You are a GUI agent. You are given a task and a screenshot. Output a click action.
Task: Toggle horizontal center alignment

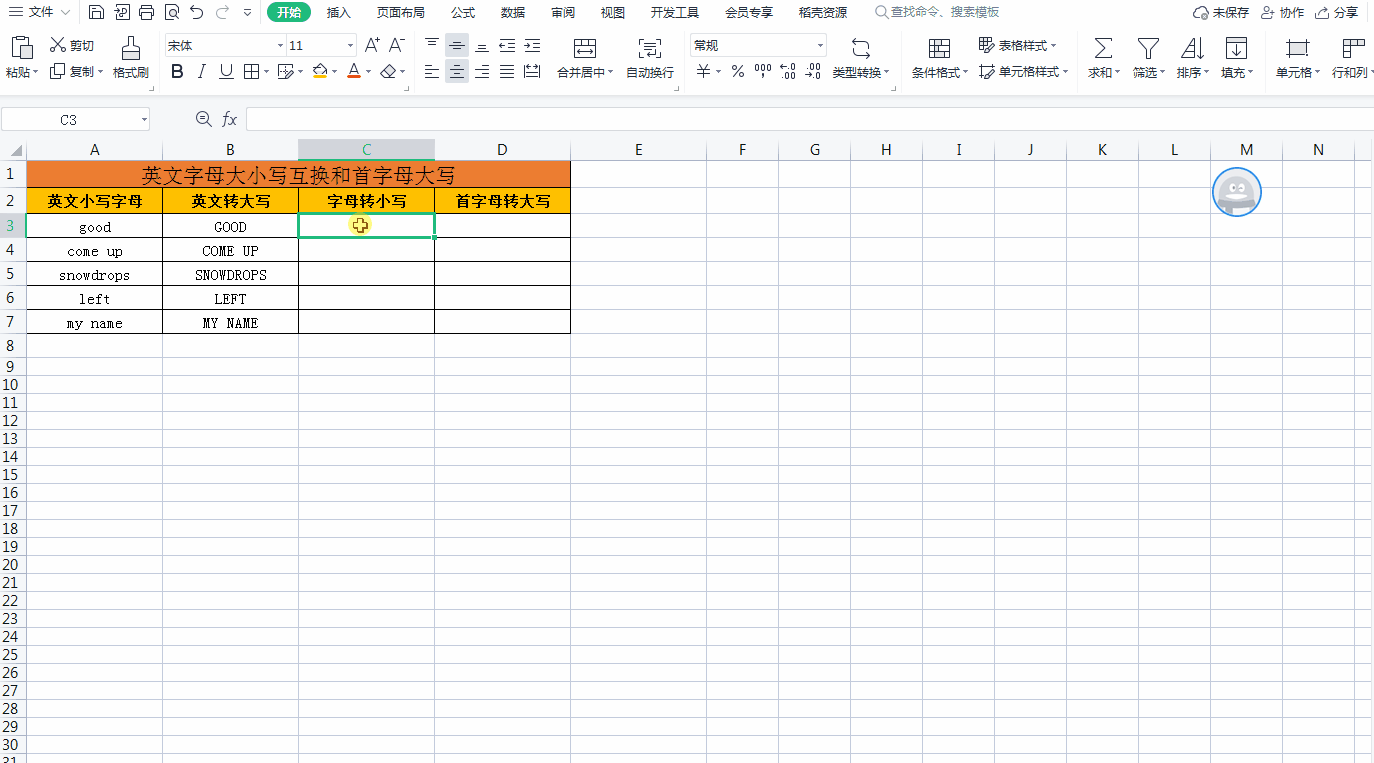457,72
